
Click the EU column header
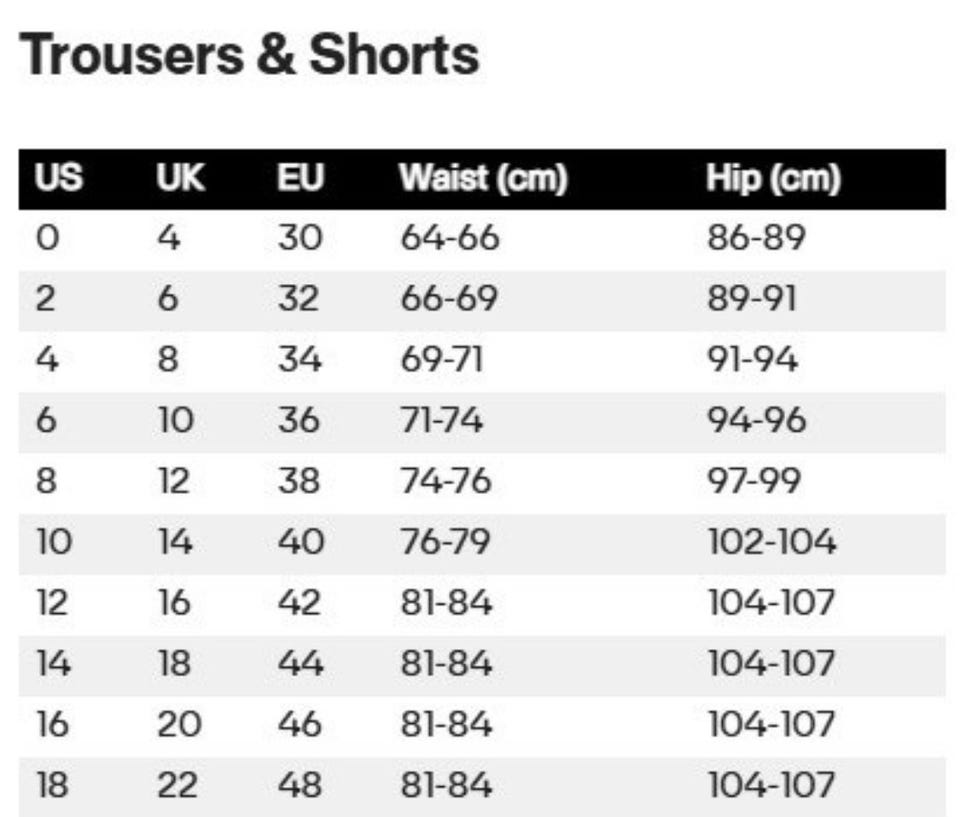(x=301, y=180)
